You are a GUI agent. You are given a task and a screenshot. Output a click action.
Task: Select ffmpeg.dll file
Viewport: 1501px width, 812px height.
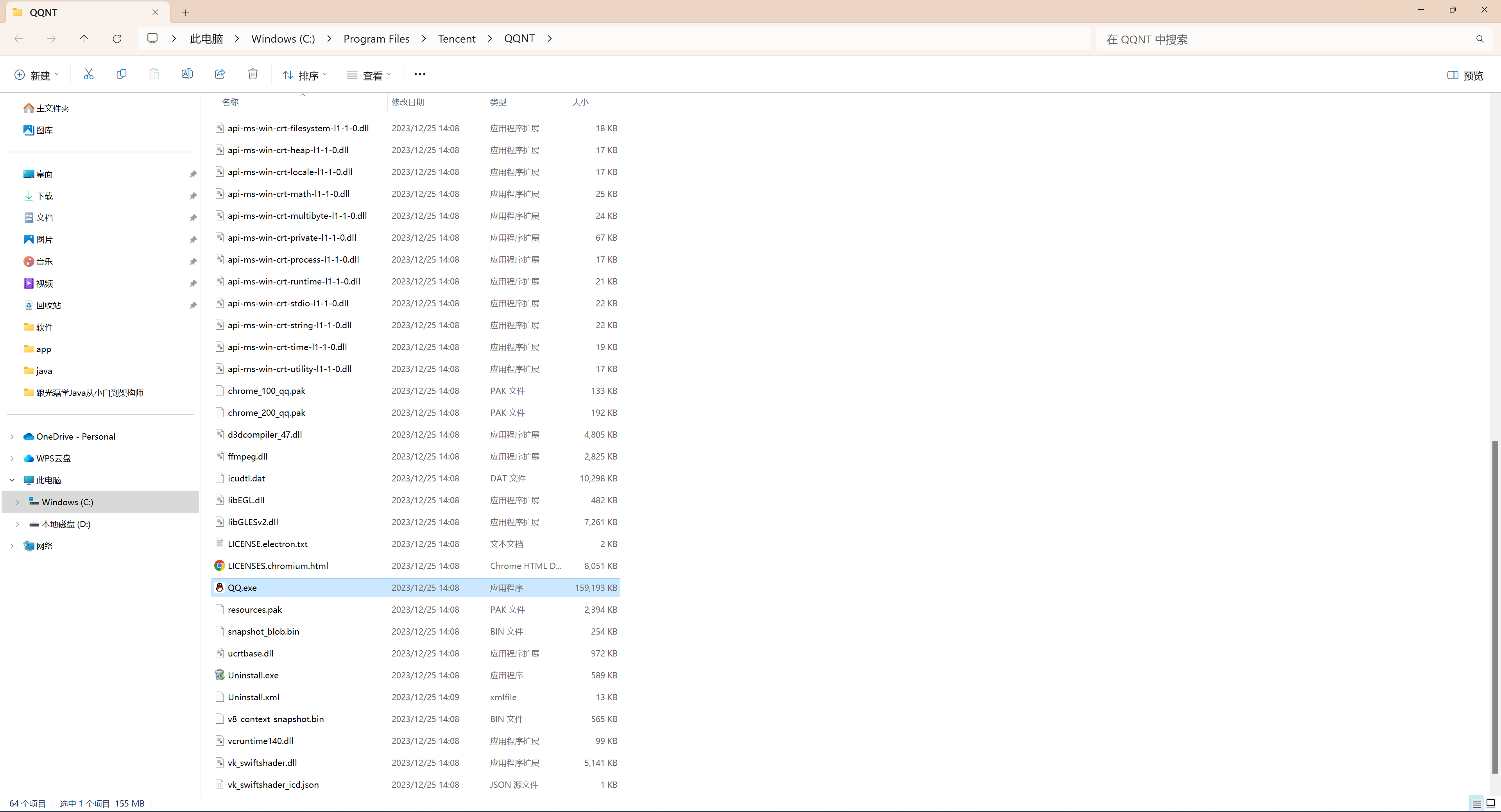[x=248, y=456]
